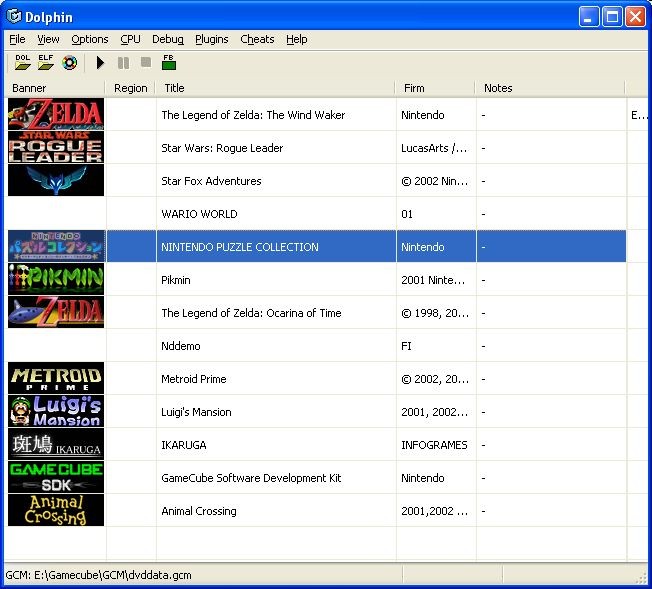Select the Zelda Wind Waker banner
The width and height of the screenshot is (652, 589).
tap(56, 114)
